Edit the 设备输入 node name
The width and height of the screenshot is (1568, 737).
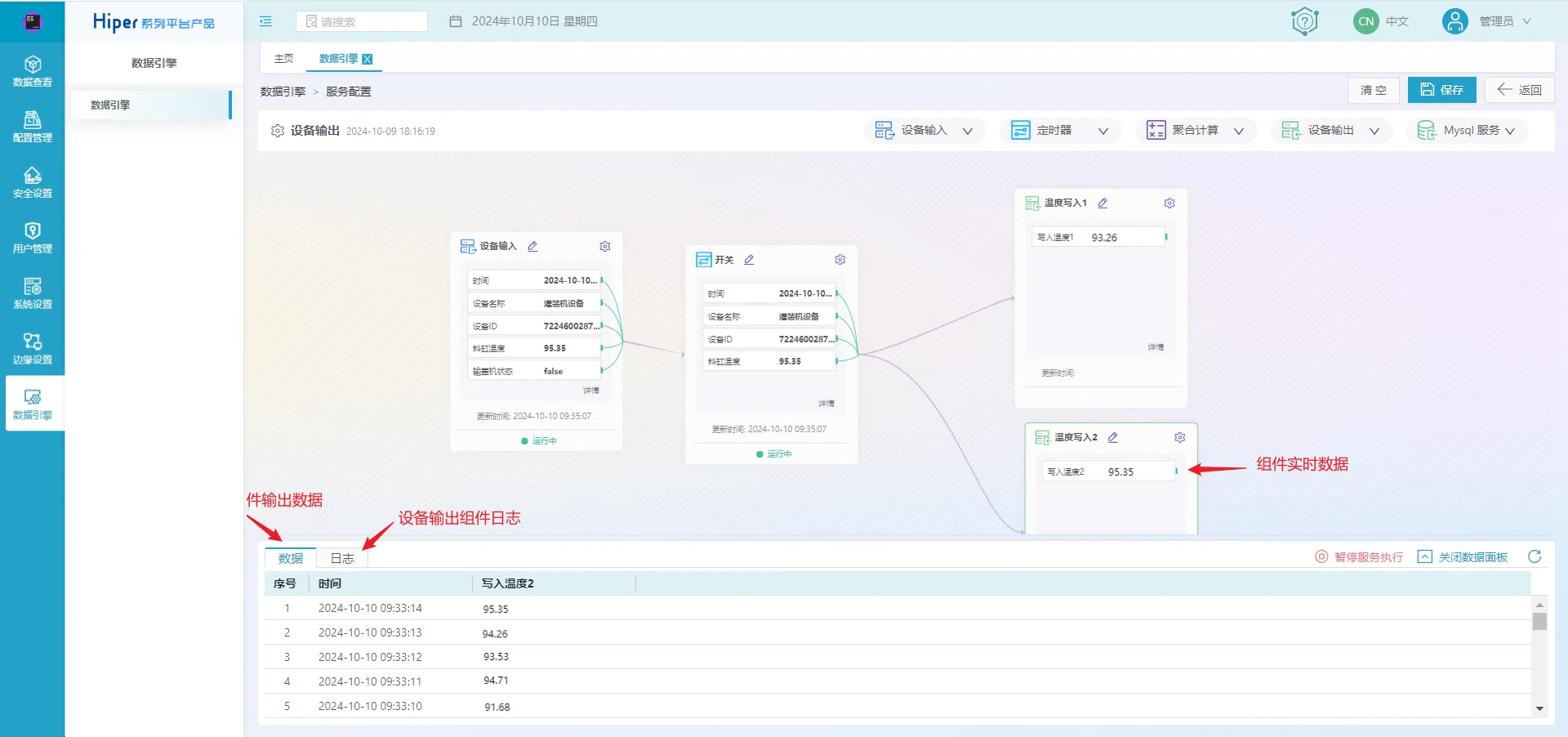(532, 246)
